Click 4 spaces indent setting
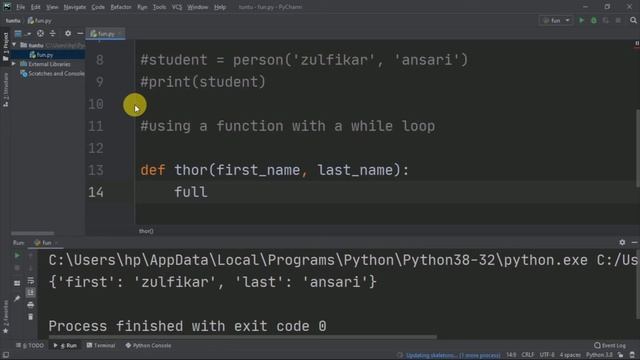 pyautogui.click(x=570, y=355)
